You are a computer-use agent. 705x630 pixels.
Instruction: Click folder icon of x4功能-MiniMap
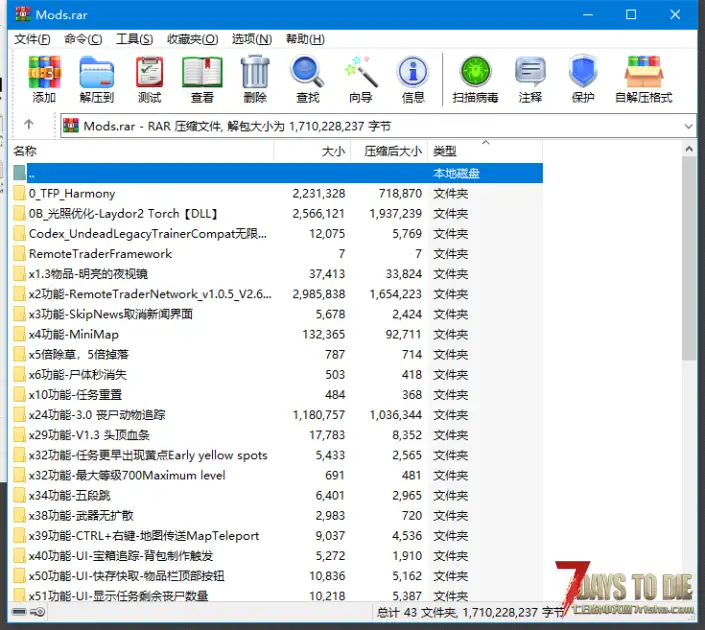[x=19, y=334]
